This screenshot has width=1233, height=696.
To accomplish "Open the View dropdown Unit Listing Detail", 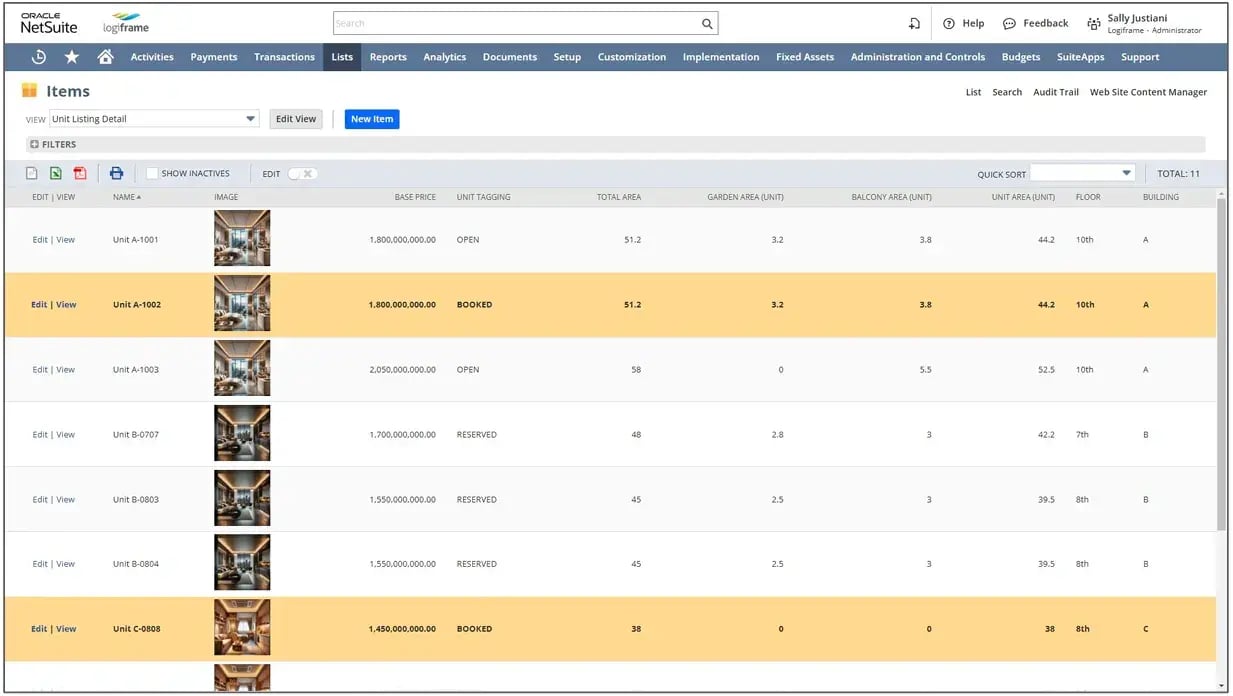I will [154, 119].
